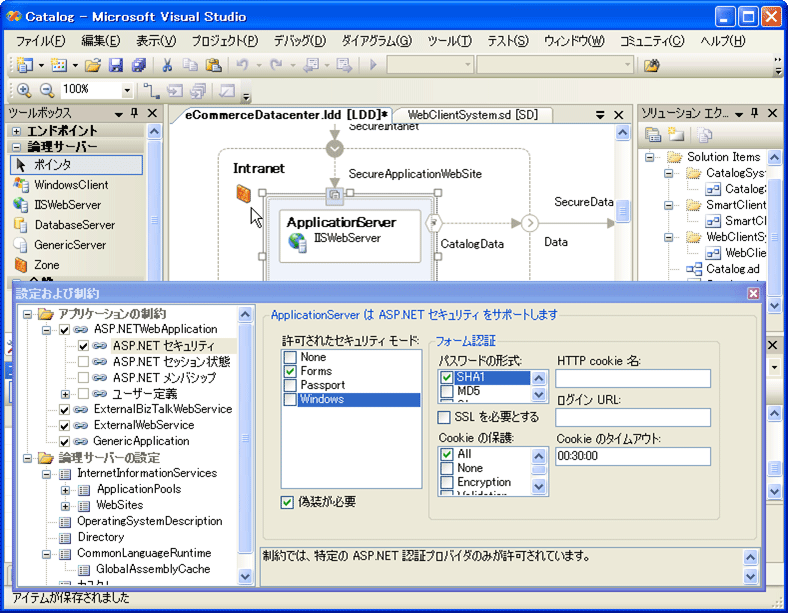Click the Save icon in toolbar
The height and width of the screenshot is (613, 788).
[x=116, y=65]
